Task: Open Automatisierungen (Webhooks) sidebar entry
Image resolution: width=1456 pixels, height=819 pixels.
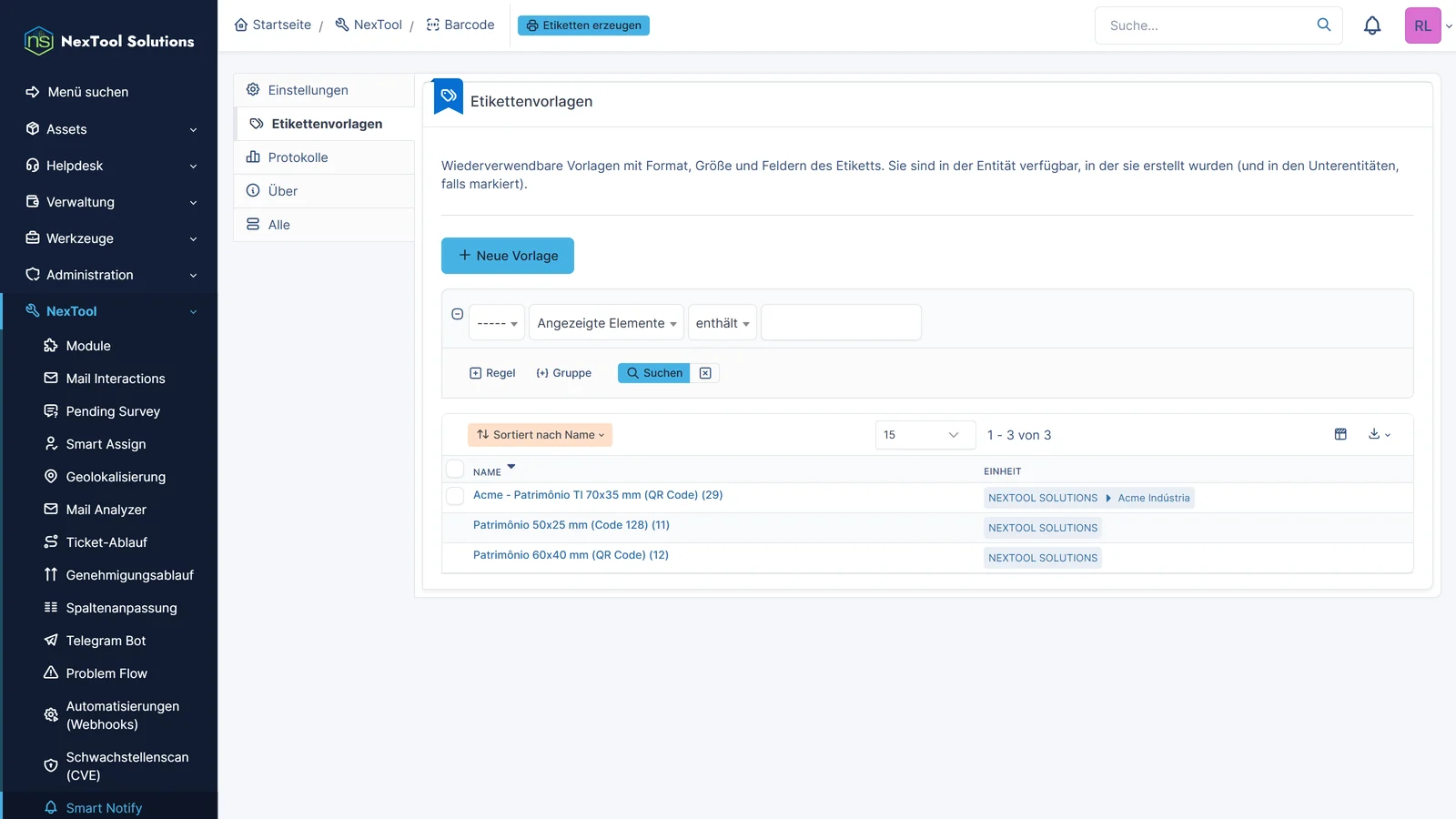Action: coord(123,715)
